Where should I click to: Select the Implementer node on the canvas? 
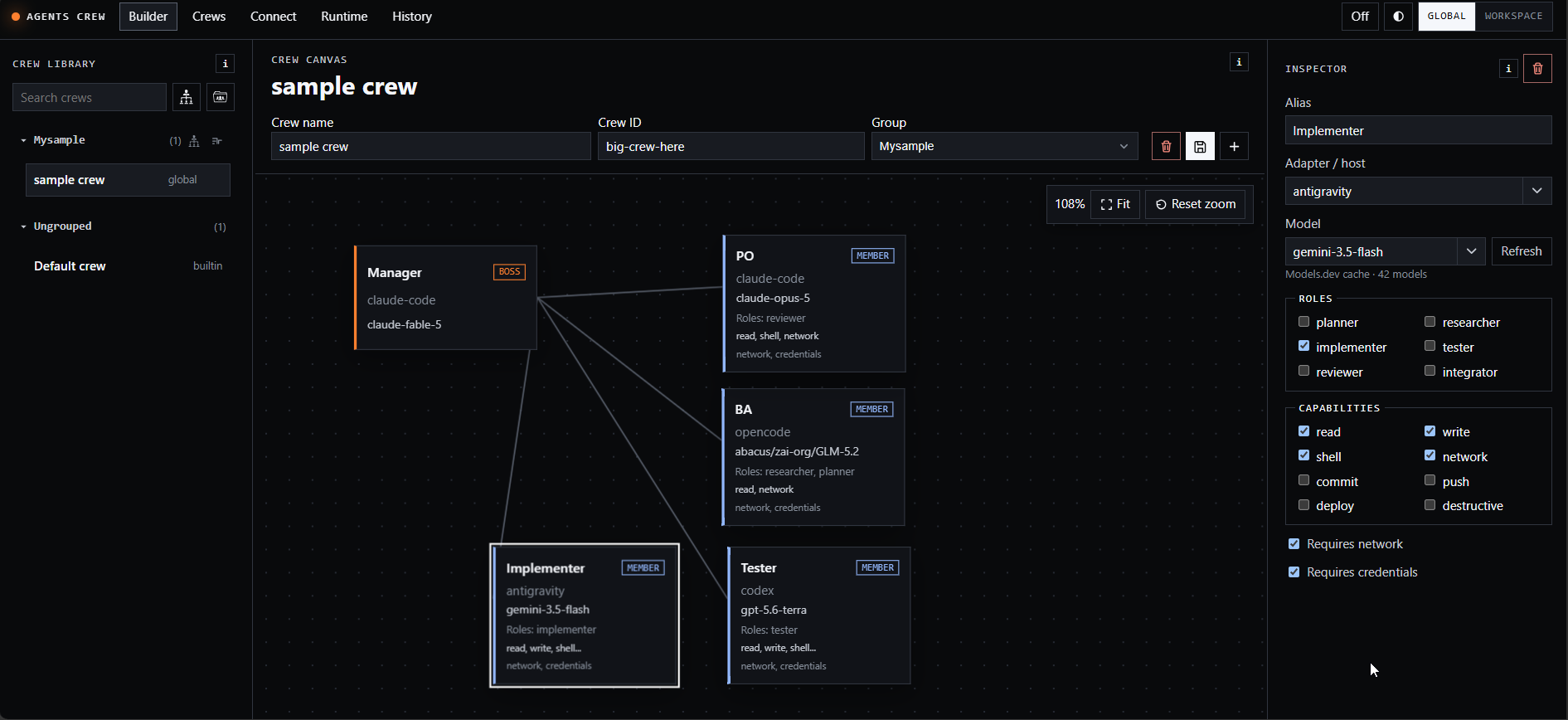(585, 615)
